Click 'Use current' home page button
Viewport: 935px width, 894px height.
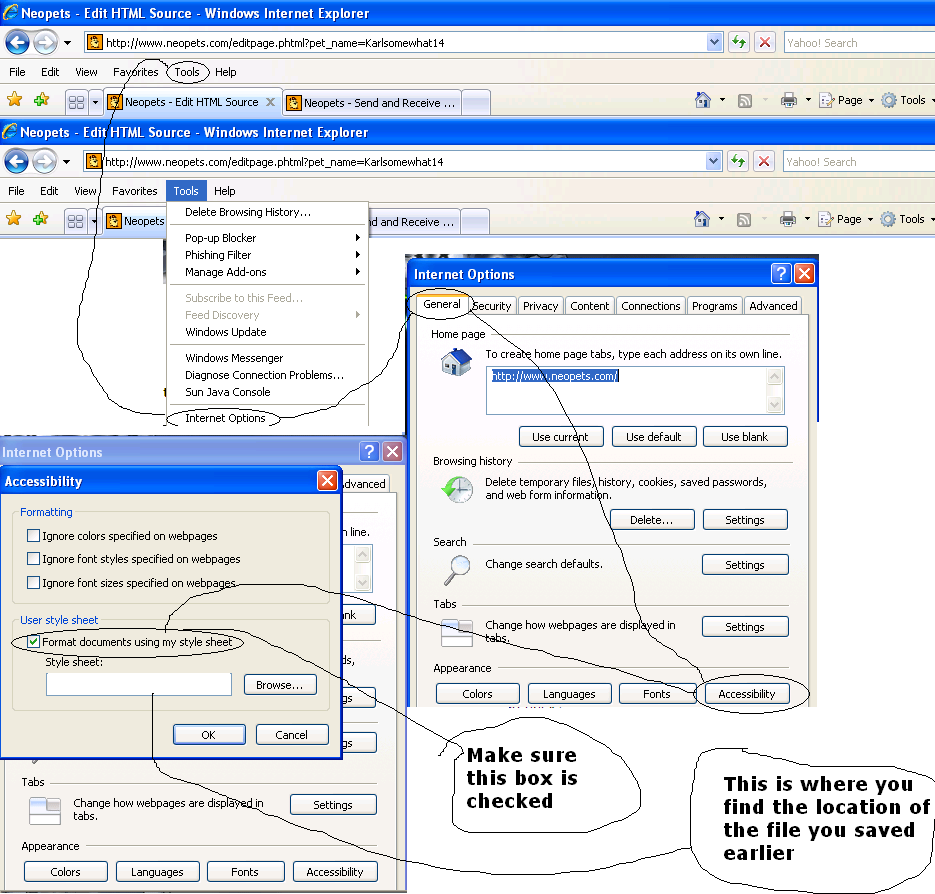click(561, 437)
